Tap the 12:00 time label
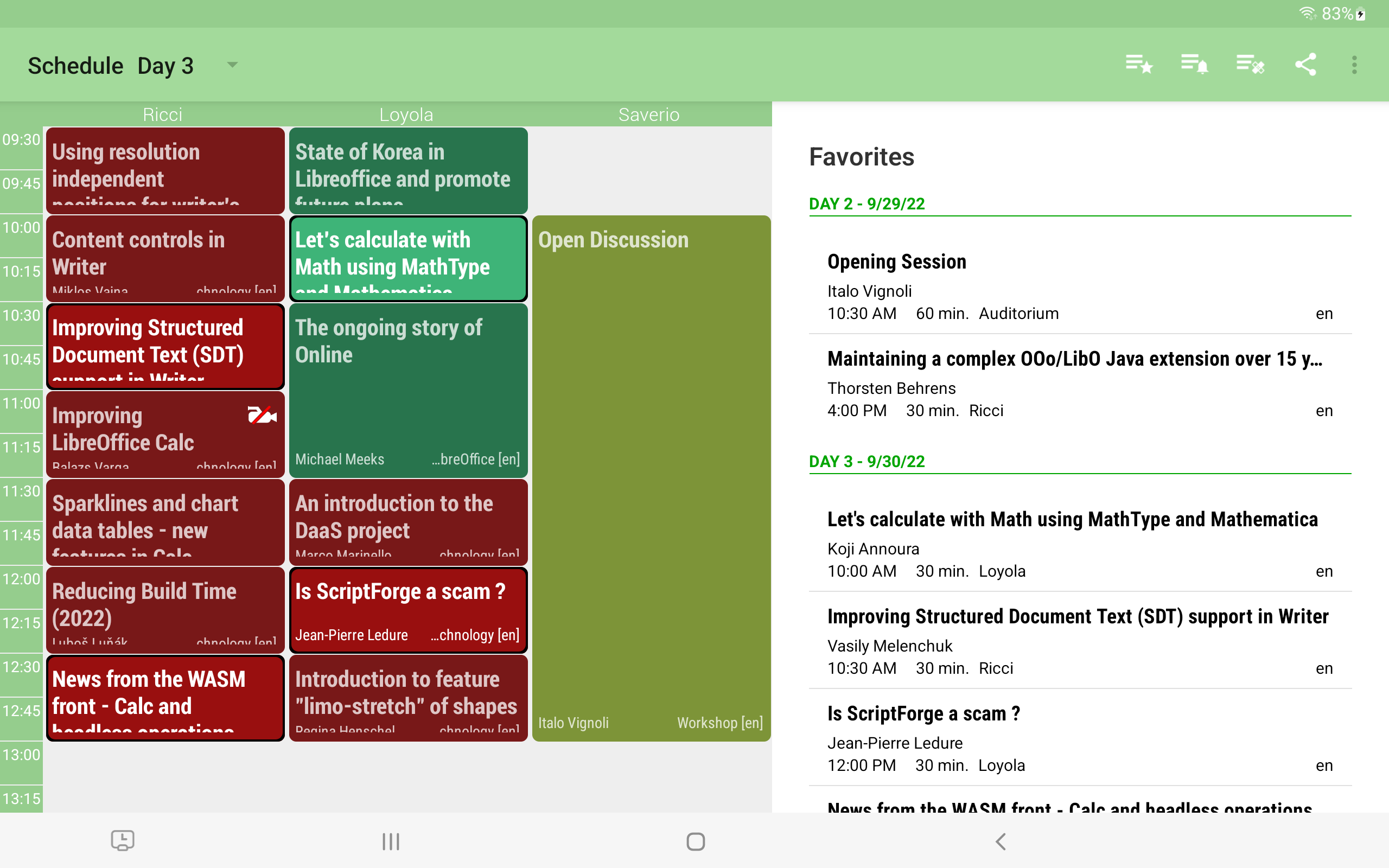This screenshot has height=868, width=1389. click(21, 579)
